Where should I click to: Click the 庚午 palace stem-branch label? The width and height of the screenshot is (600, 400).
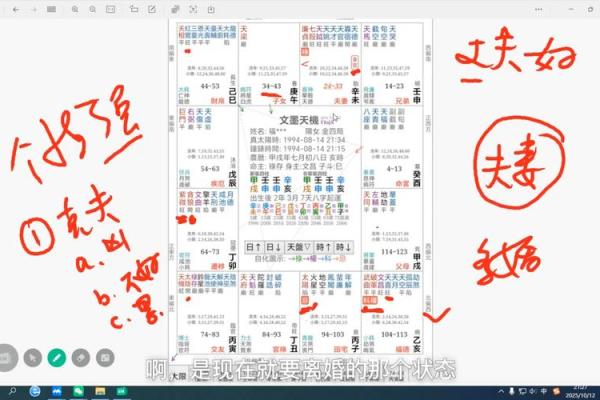(293, 96)
